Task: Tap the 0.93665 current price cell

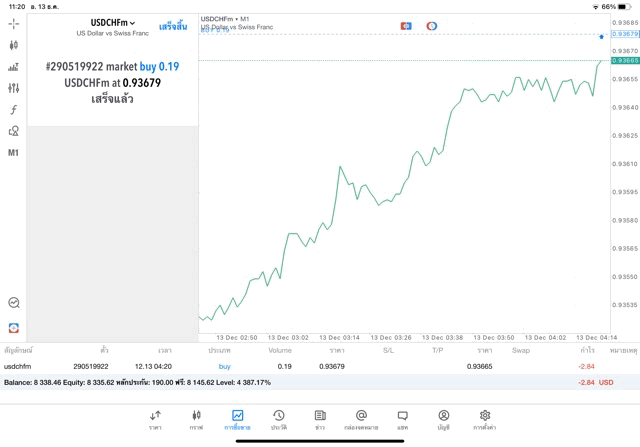Action: point(480,367)
